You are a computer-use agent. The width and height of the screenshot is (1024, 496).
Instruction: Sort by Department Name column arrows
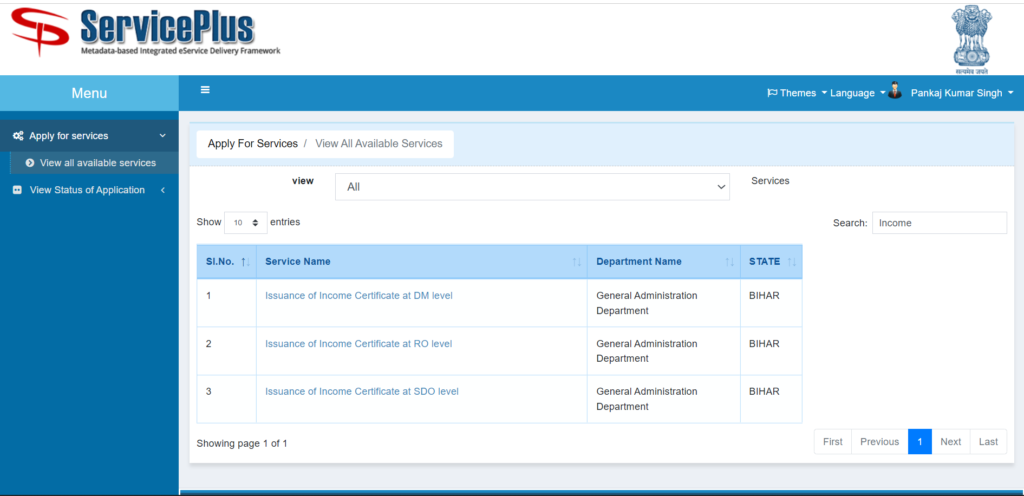(729, 262)
